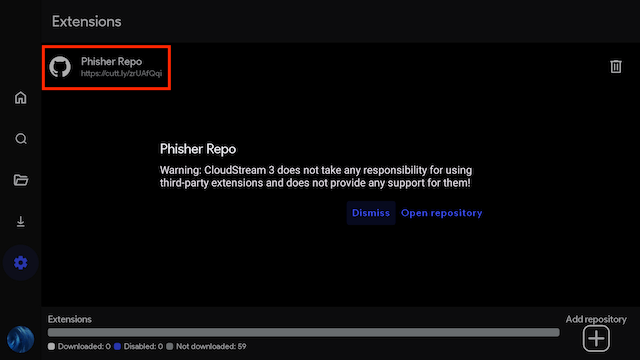Click the cutt.ly repository URL text

coord(121,73)
